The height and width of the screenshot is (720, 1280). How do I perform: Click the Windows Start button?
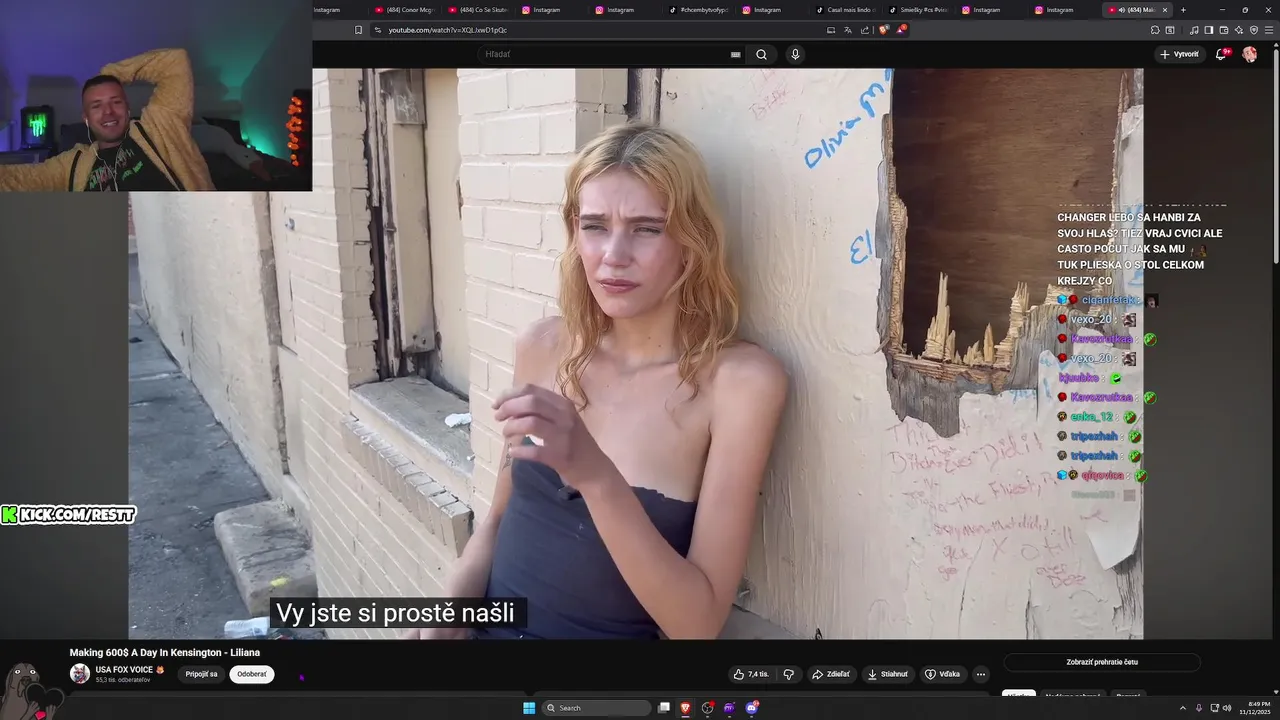point(529,708)
